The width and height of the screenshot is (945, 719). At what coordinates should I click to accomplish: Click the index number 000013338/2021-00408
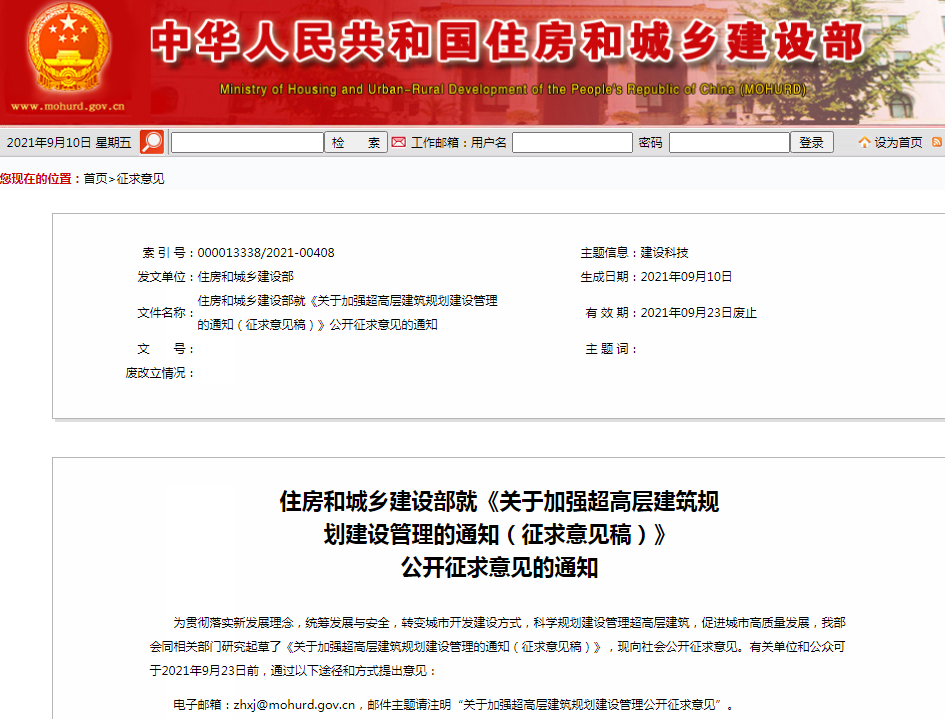click(x=266, y=253)
